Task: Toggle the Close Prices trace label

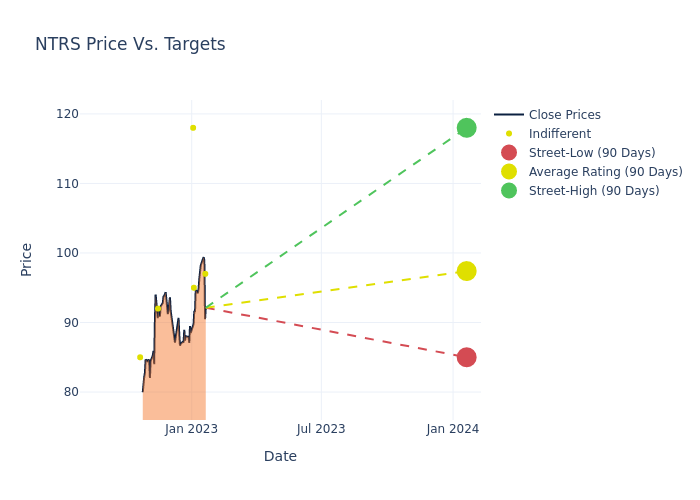Action: click(564, 115)
